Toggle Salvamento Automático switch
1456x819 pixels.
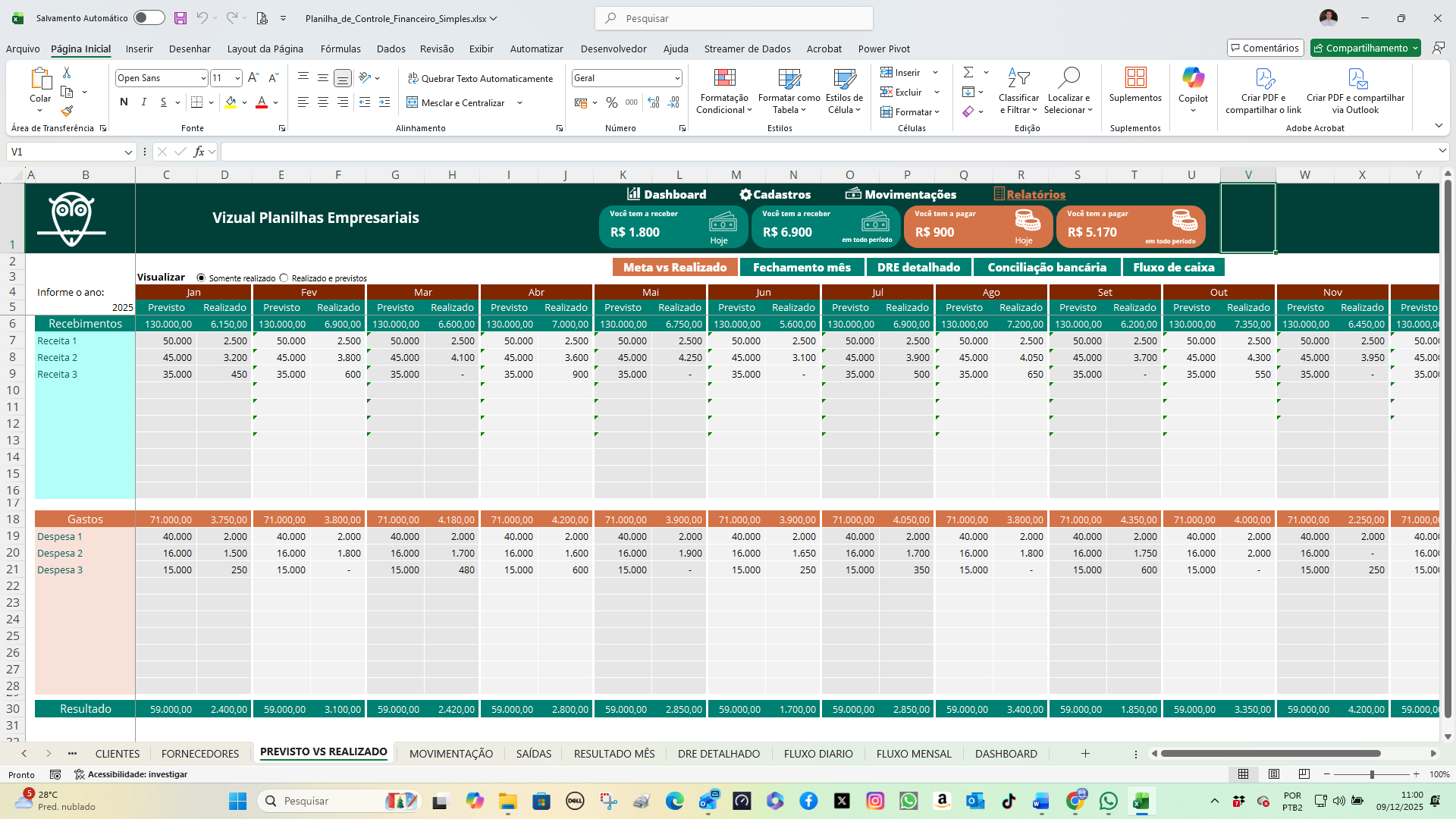point(149,17)
